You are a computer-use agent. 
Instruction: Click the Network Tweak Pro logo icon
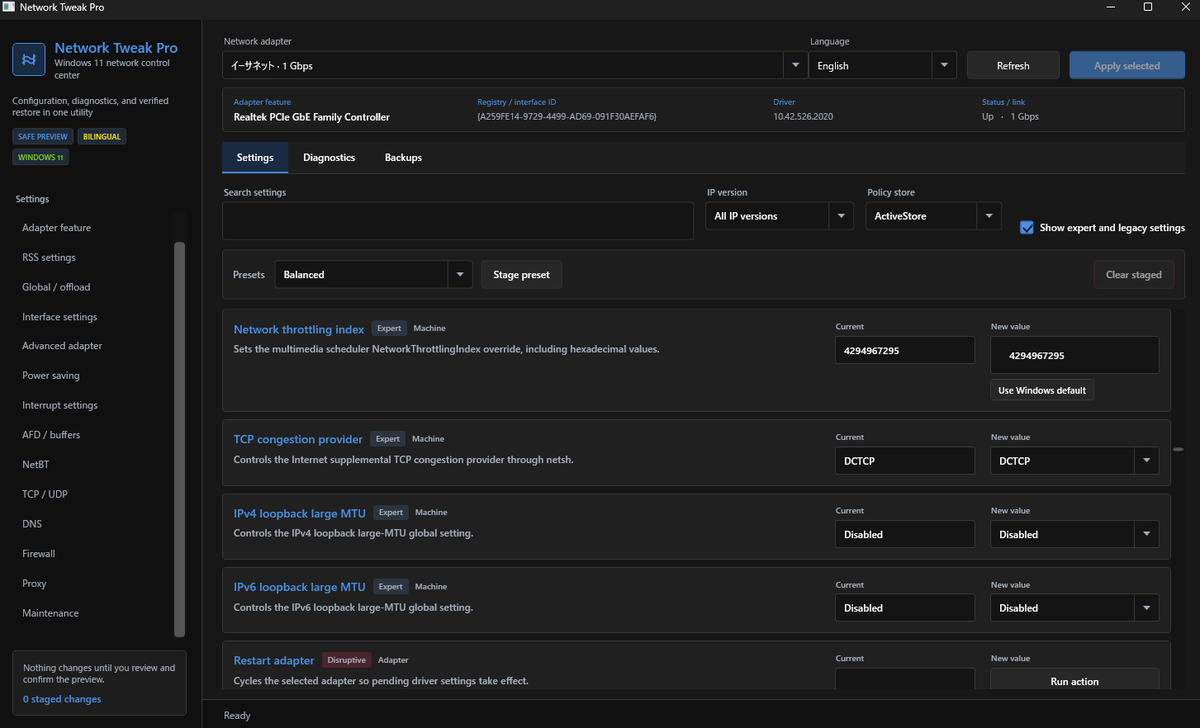[x=29, y=59]
